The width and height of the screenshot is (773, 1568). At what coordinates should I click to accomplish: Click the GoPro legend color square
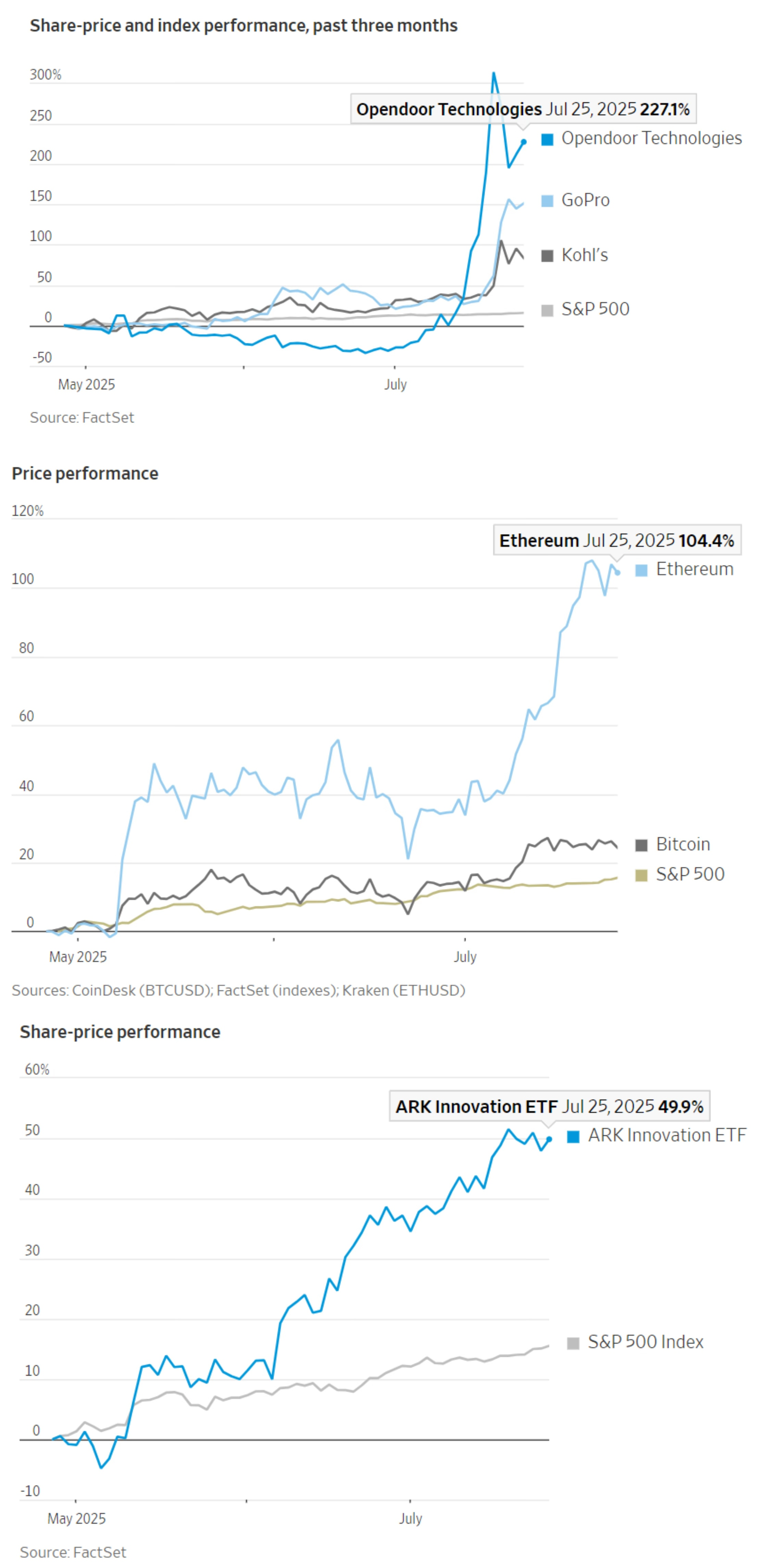pyautogui.click(x=547, y=201)
